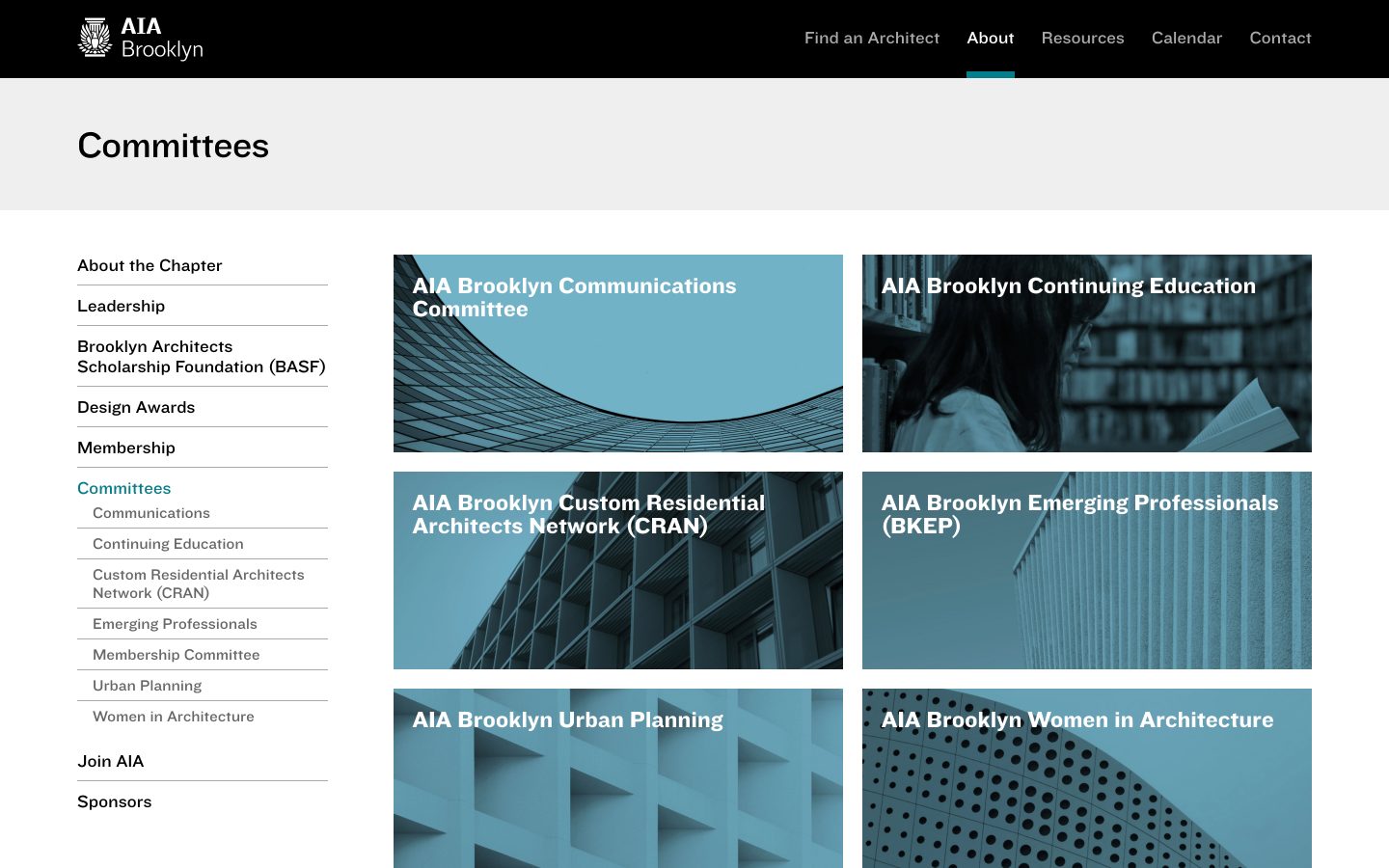Open Sponsors sidebar link
The image size is (1389, 868).
[114, 801]
